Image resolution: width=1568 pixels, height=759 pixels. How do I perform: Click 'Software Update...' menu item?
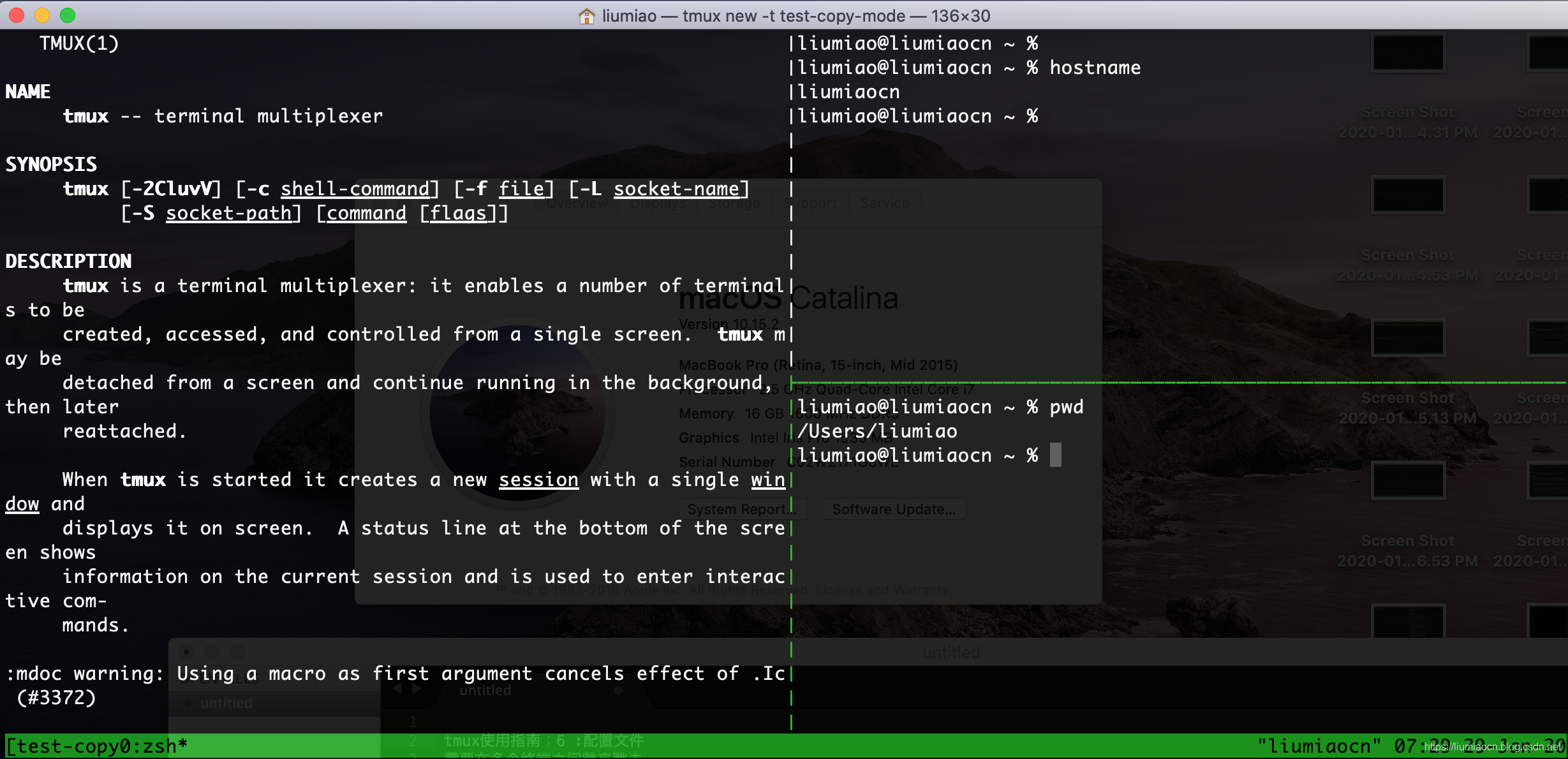(893, 510)
